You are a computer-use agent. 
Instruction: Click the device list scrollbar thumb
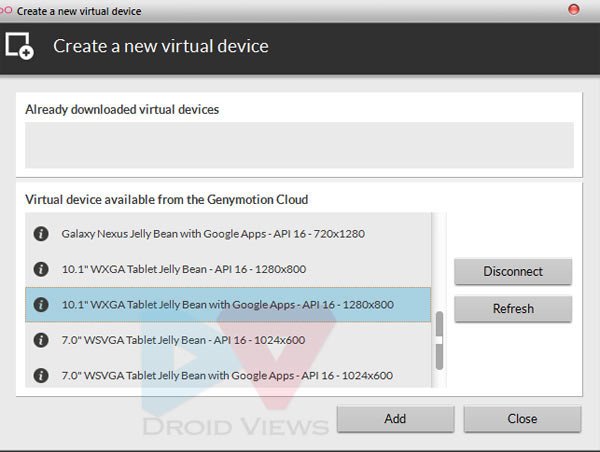click(439, 340)
